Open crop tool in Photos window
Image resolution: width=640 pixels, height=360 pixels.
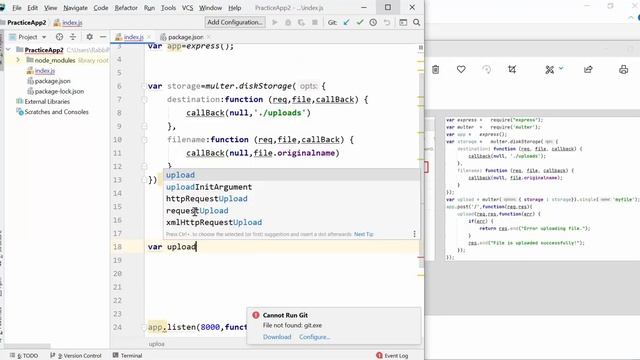[512, 69]
